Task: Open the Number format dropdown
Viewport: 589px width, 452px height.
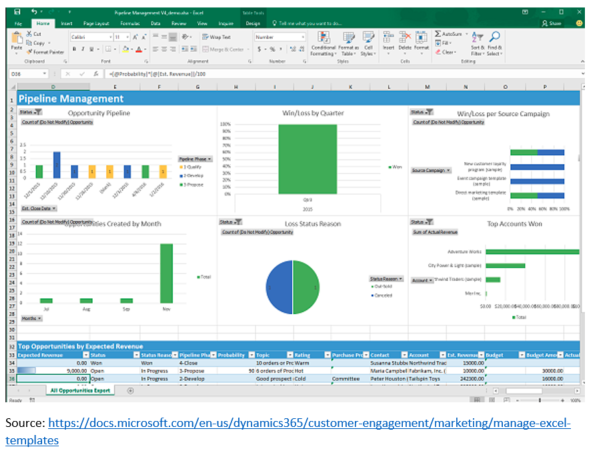Action: [303, 37]
